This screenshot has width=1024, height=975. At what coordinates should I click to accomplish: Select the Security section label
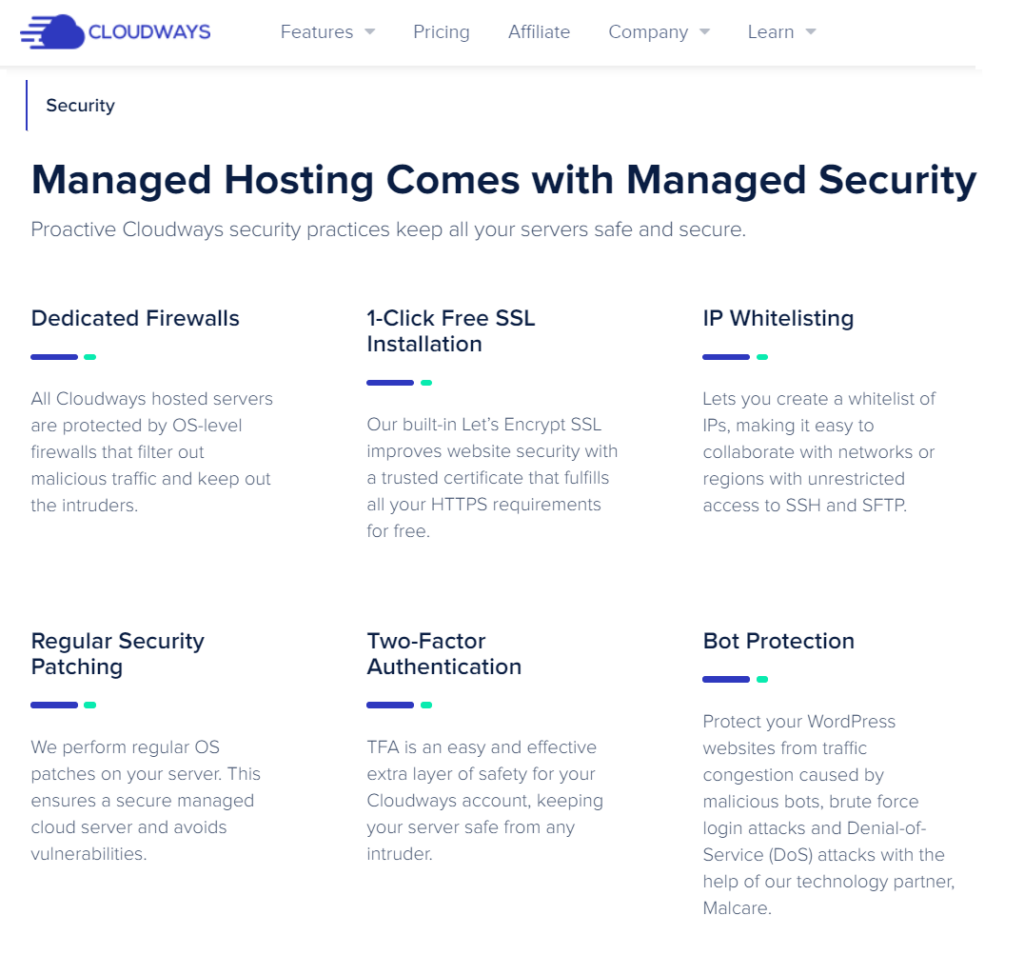click(80, 106)
